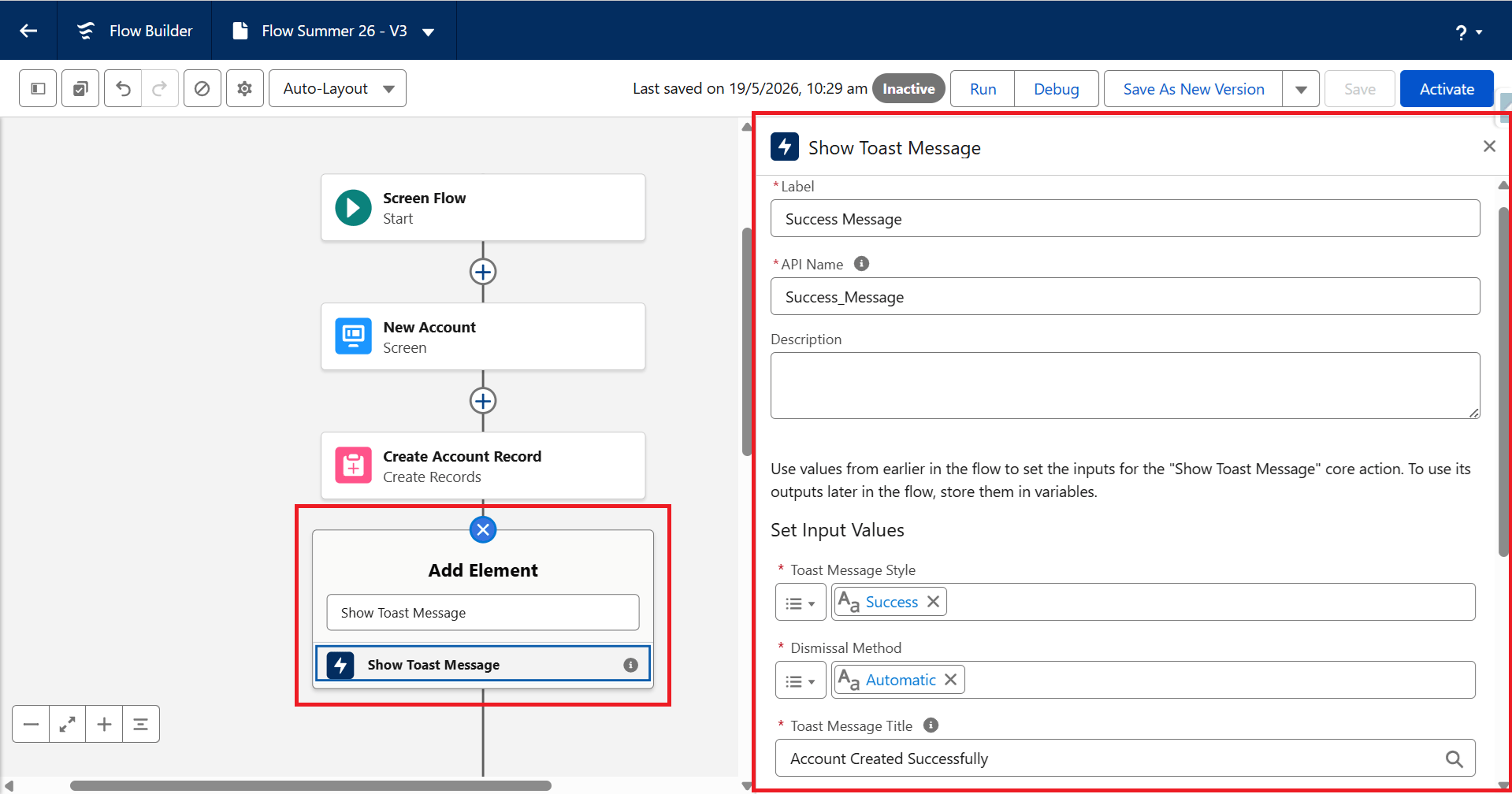
Task: Fit the flow to view
Action: point(68,724)
